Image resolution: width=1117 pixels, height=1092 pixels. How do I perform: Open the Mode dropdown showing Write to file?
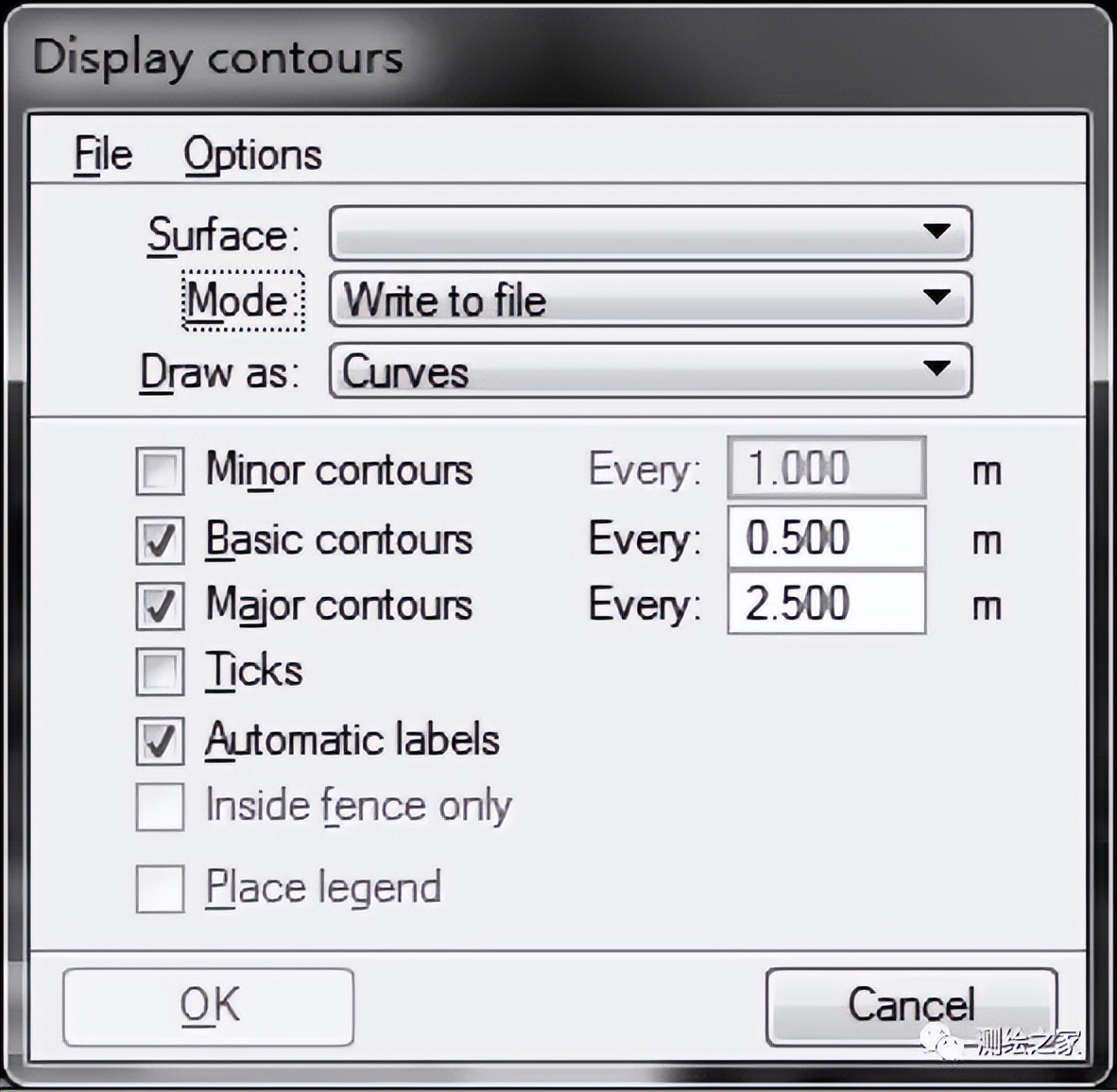(650, 300)
